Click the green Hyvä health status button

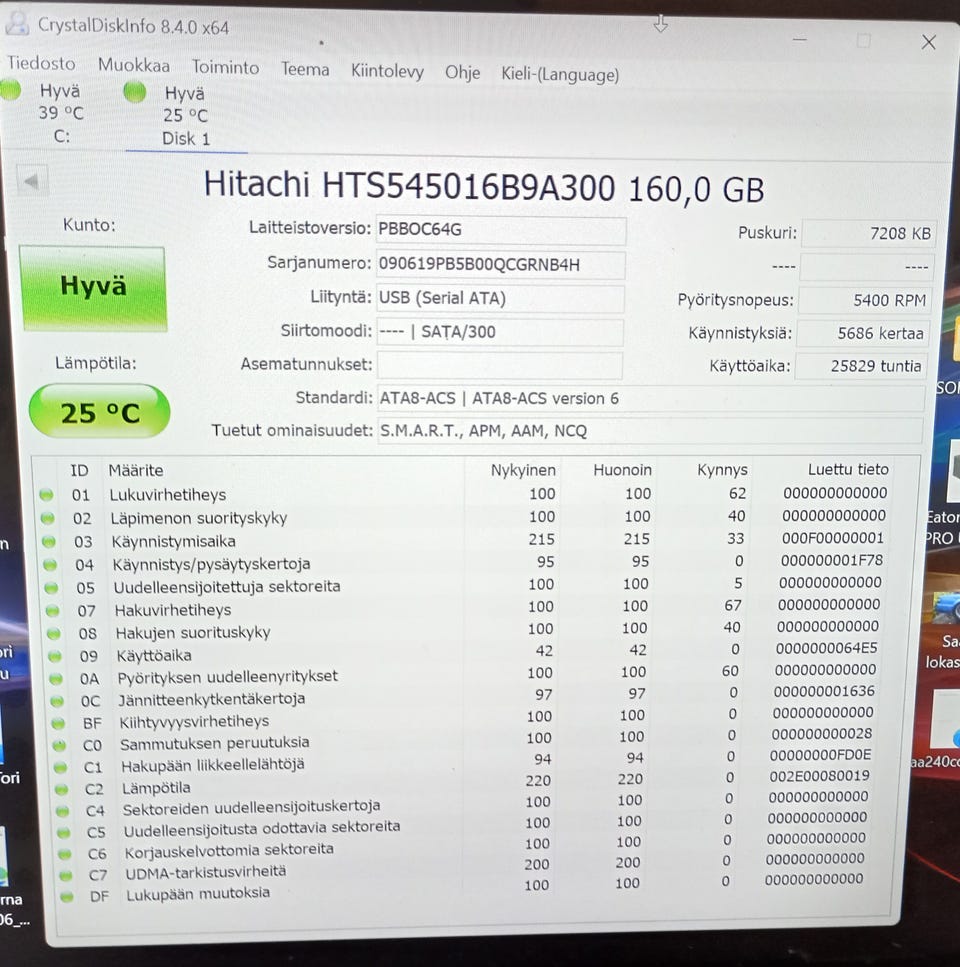94,288
